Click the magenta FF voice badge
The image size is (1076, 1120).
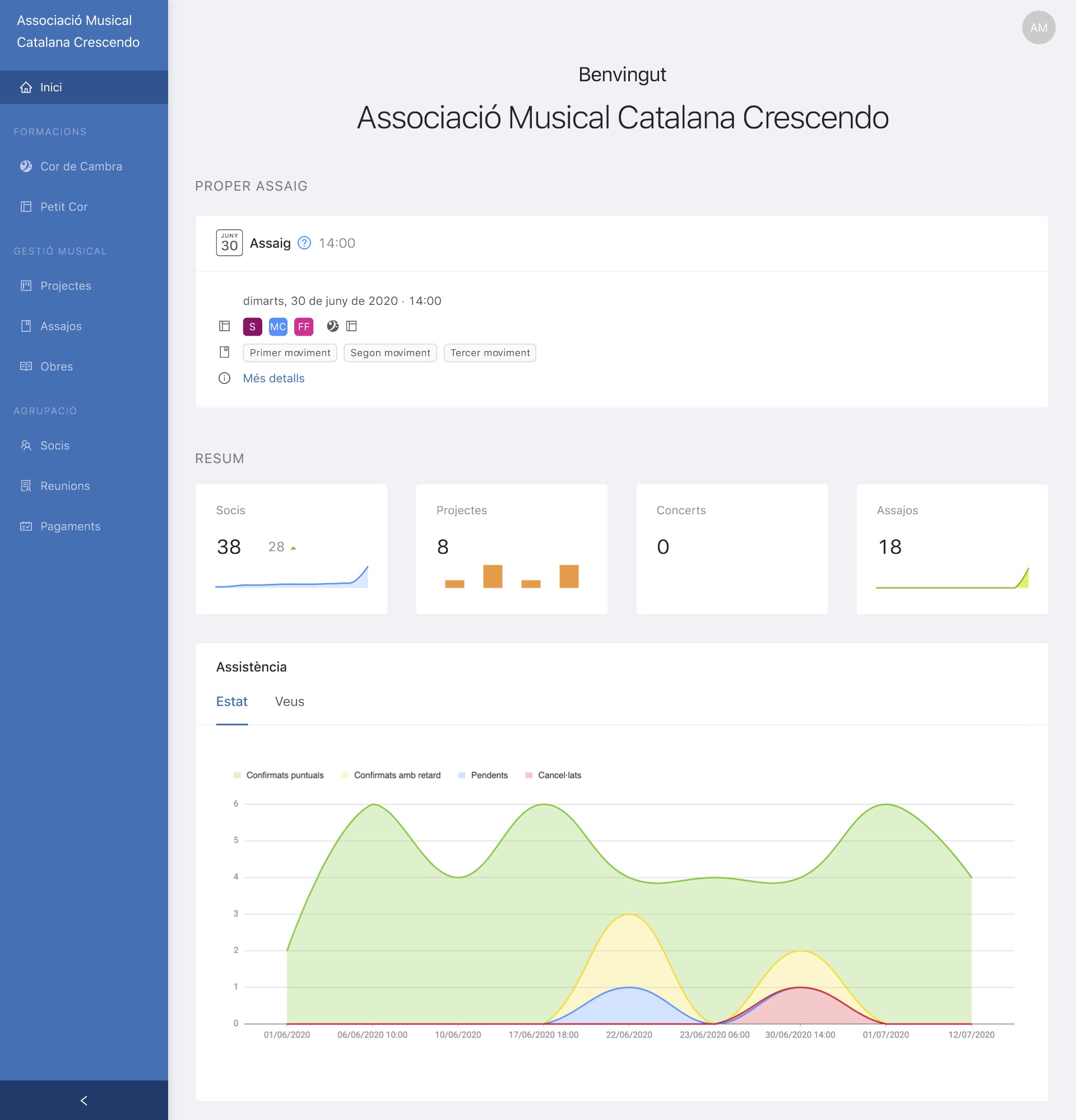(303, 326)
